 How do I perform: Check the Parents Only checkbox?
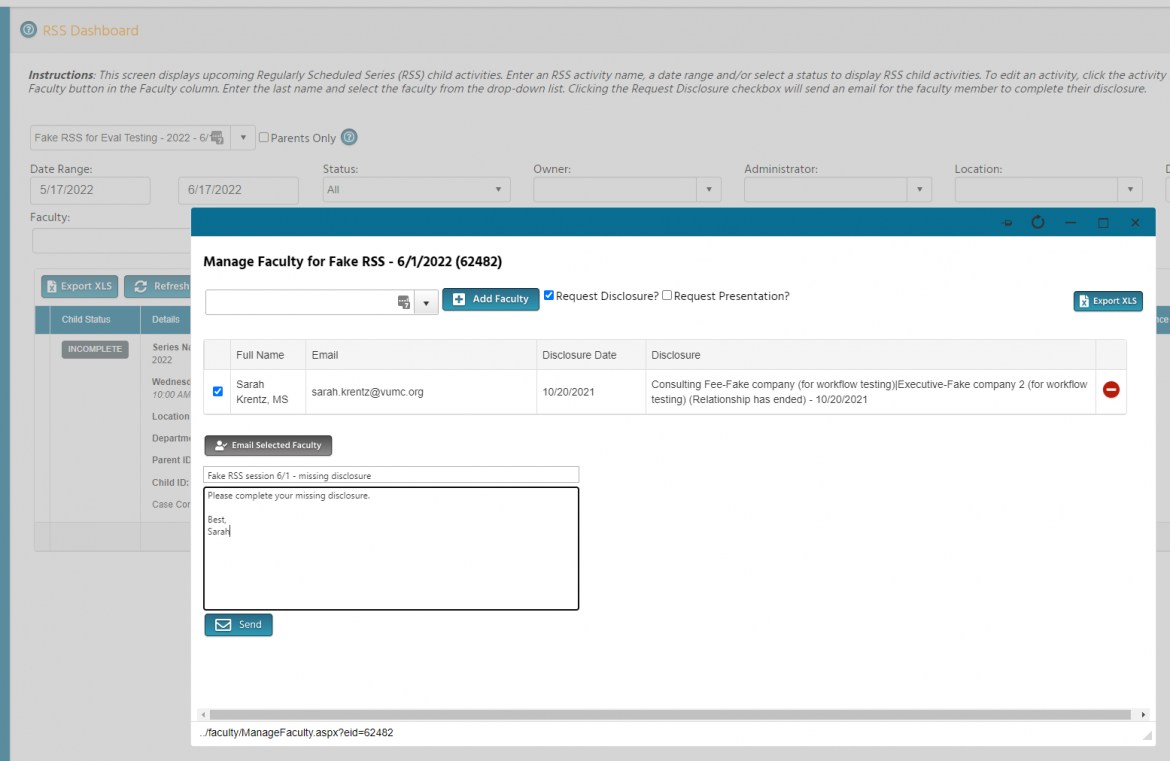pos(263,137)
